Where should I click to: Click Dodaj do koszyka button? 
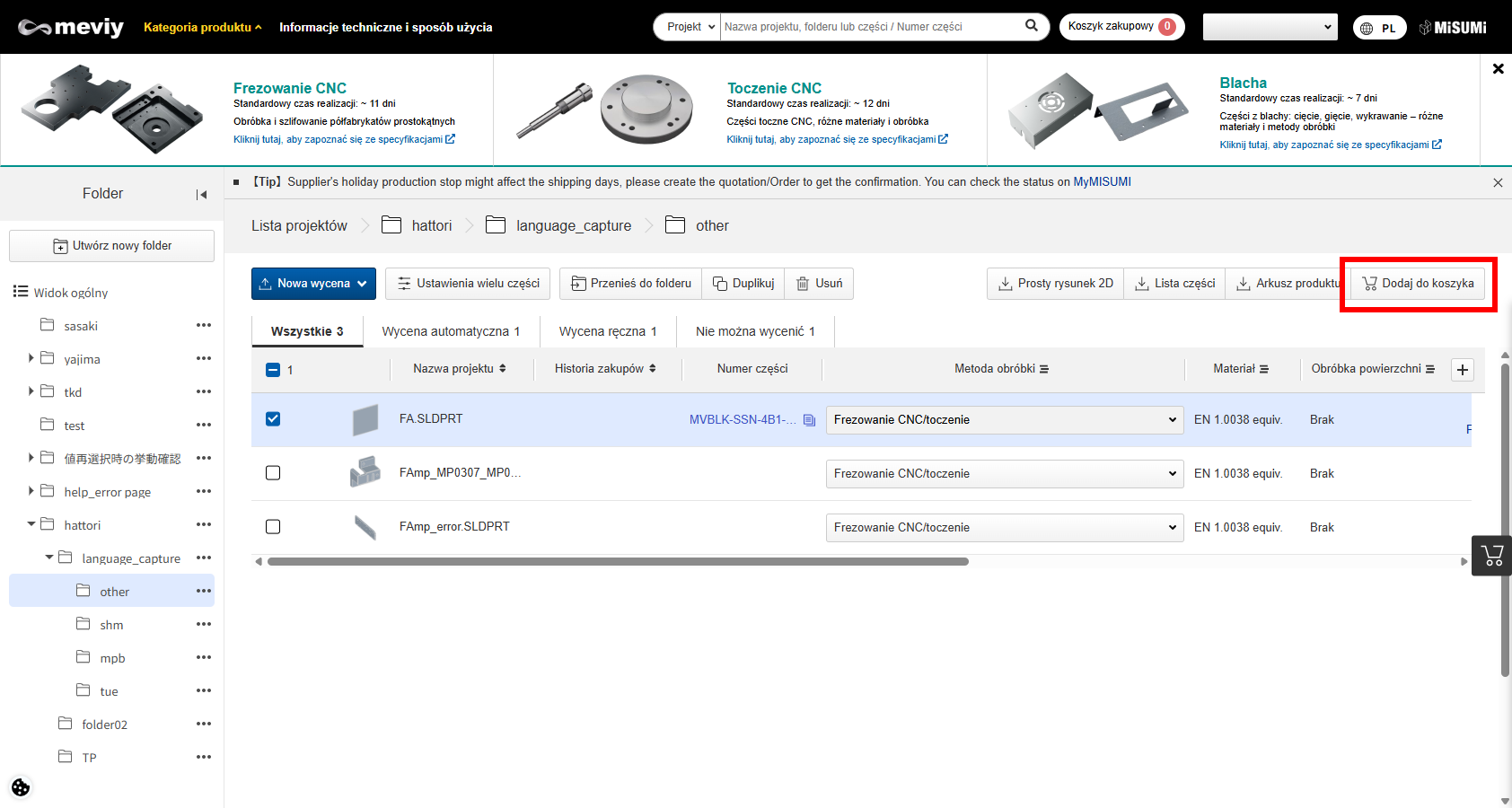pyautogui.click(x=1418, y=284)
